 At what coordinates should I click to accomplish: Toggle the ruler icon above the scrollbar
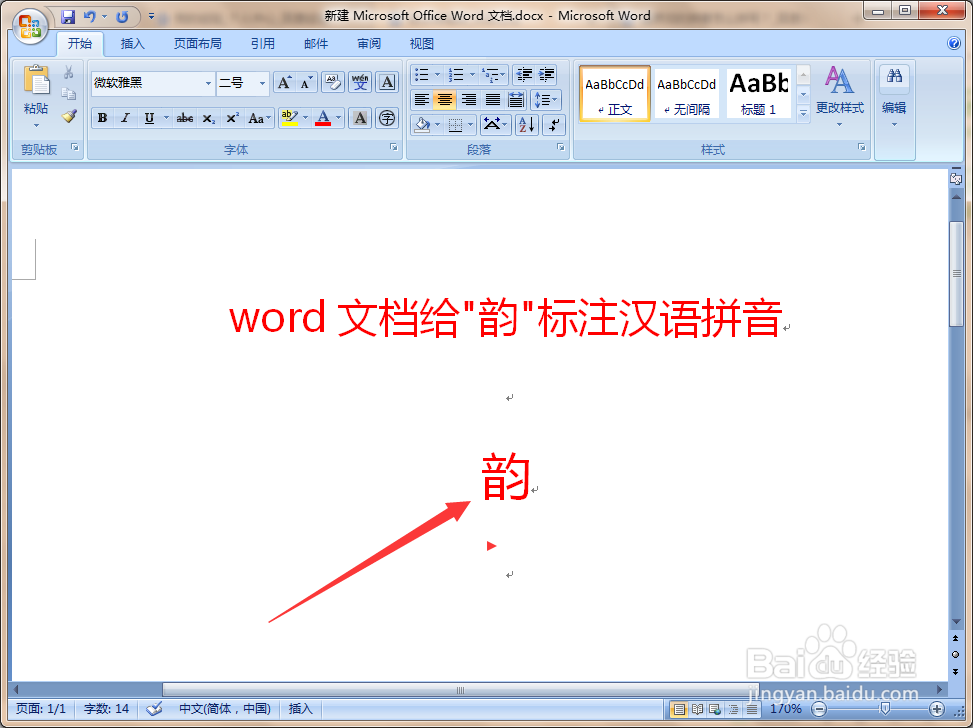956,179
